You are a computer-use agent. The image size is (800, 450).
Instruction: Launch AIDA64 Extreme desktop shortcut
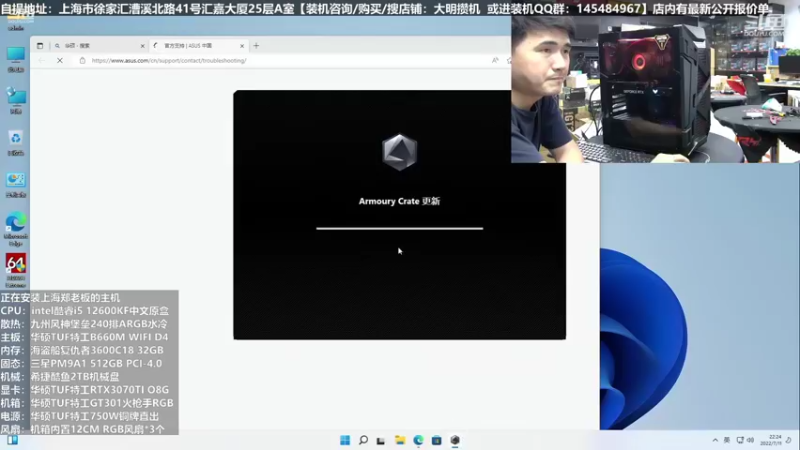(x=16, y=270)
